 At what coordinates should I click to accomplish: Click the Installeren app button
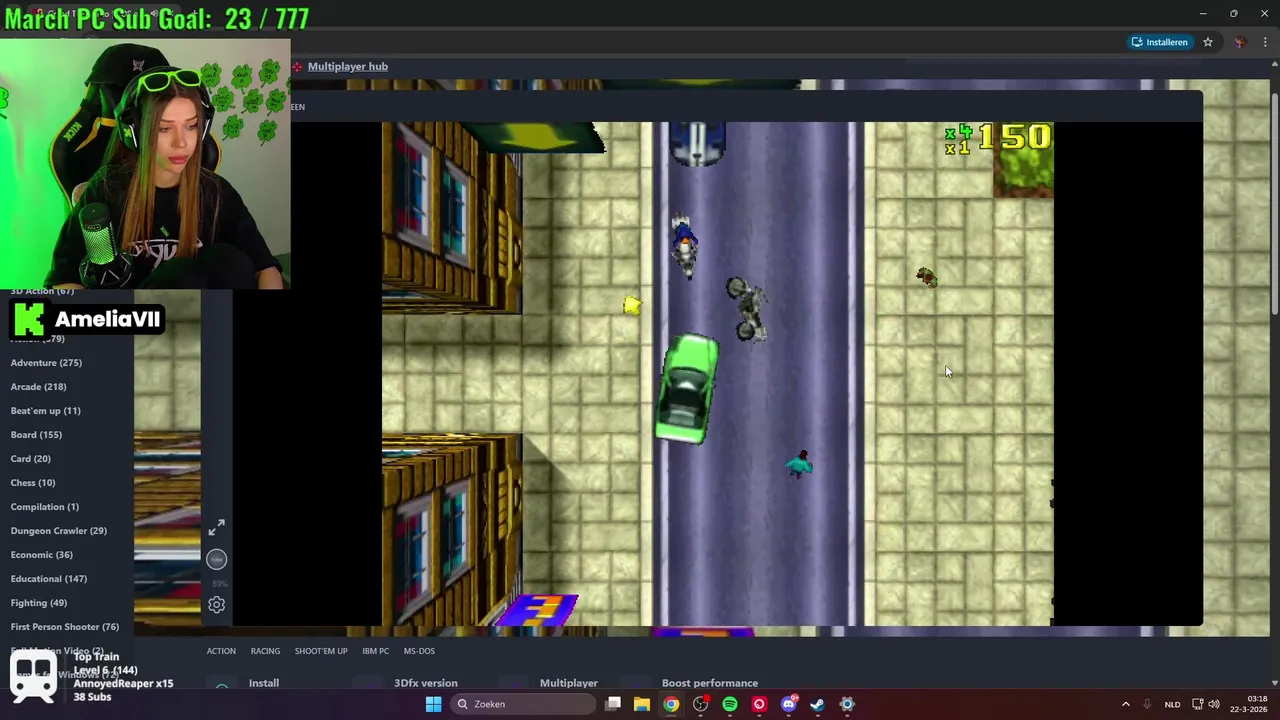point(1159,42)
